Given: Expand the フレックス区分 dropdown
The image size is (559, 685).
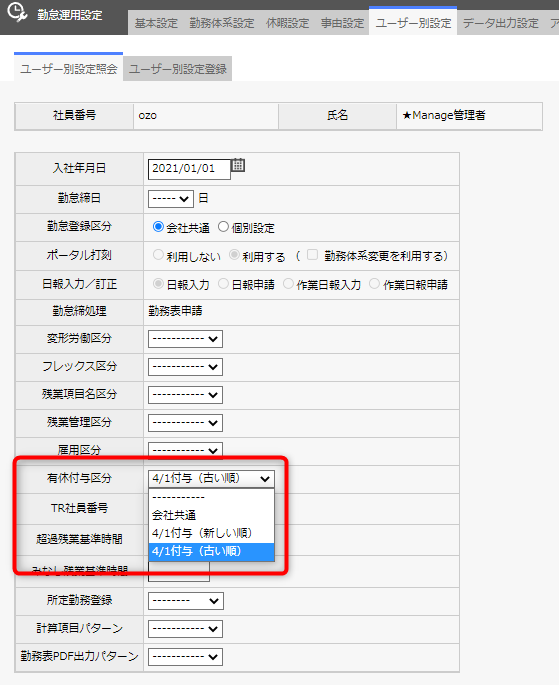Looking at the screenshot, I should pos(185,367).
